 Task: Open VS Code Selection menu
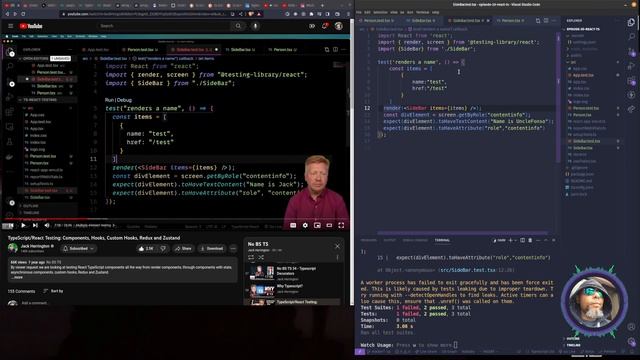click(x=380, y=12)
